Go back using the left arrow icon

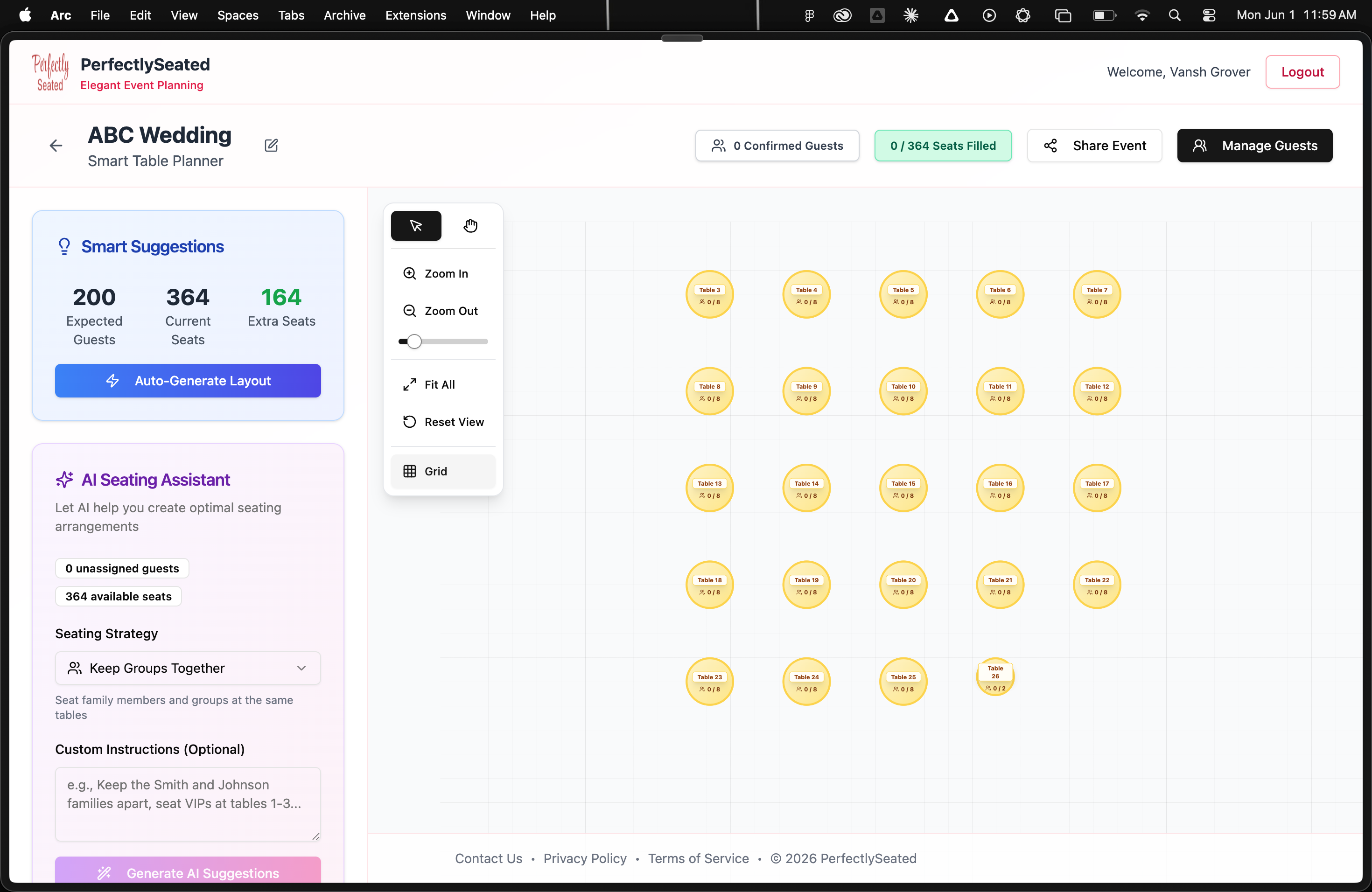(56, 146)
